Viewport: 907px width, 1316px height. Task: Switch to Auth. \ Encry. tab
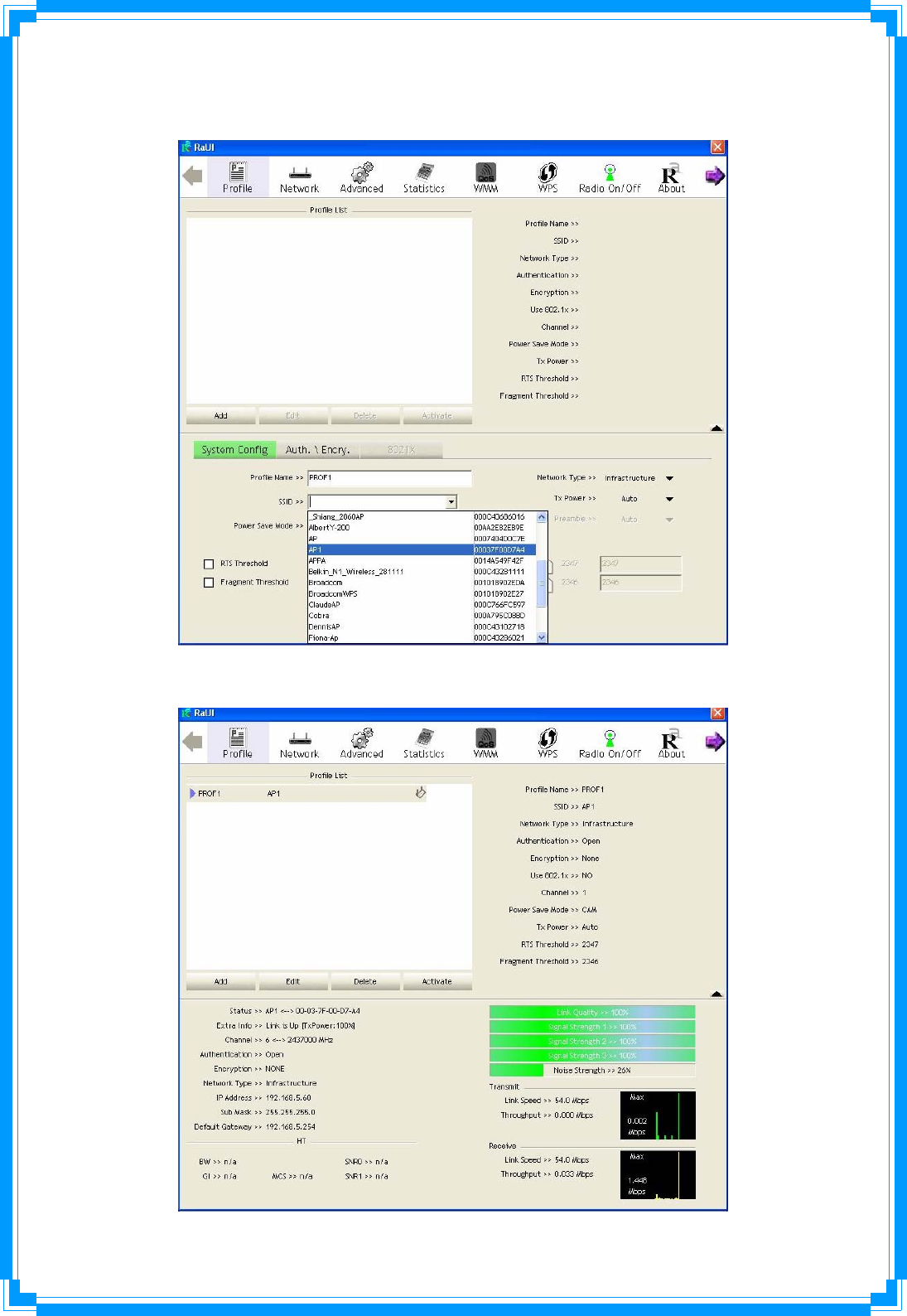click(x=317, y=450)
